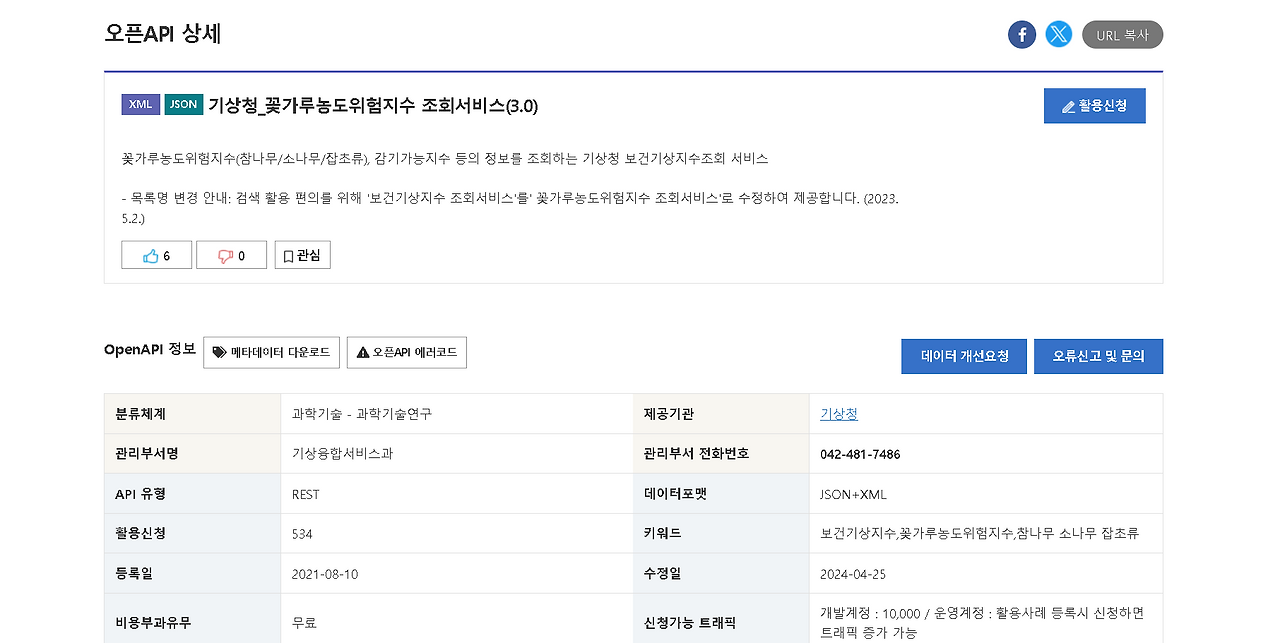Share this API page on X icon
Image resolution: width=1280 pixels, height=643 pixels.
pyautogui.click(x=1058, y=33)
